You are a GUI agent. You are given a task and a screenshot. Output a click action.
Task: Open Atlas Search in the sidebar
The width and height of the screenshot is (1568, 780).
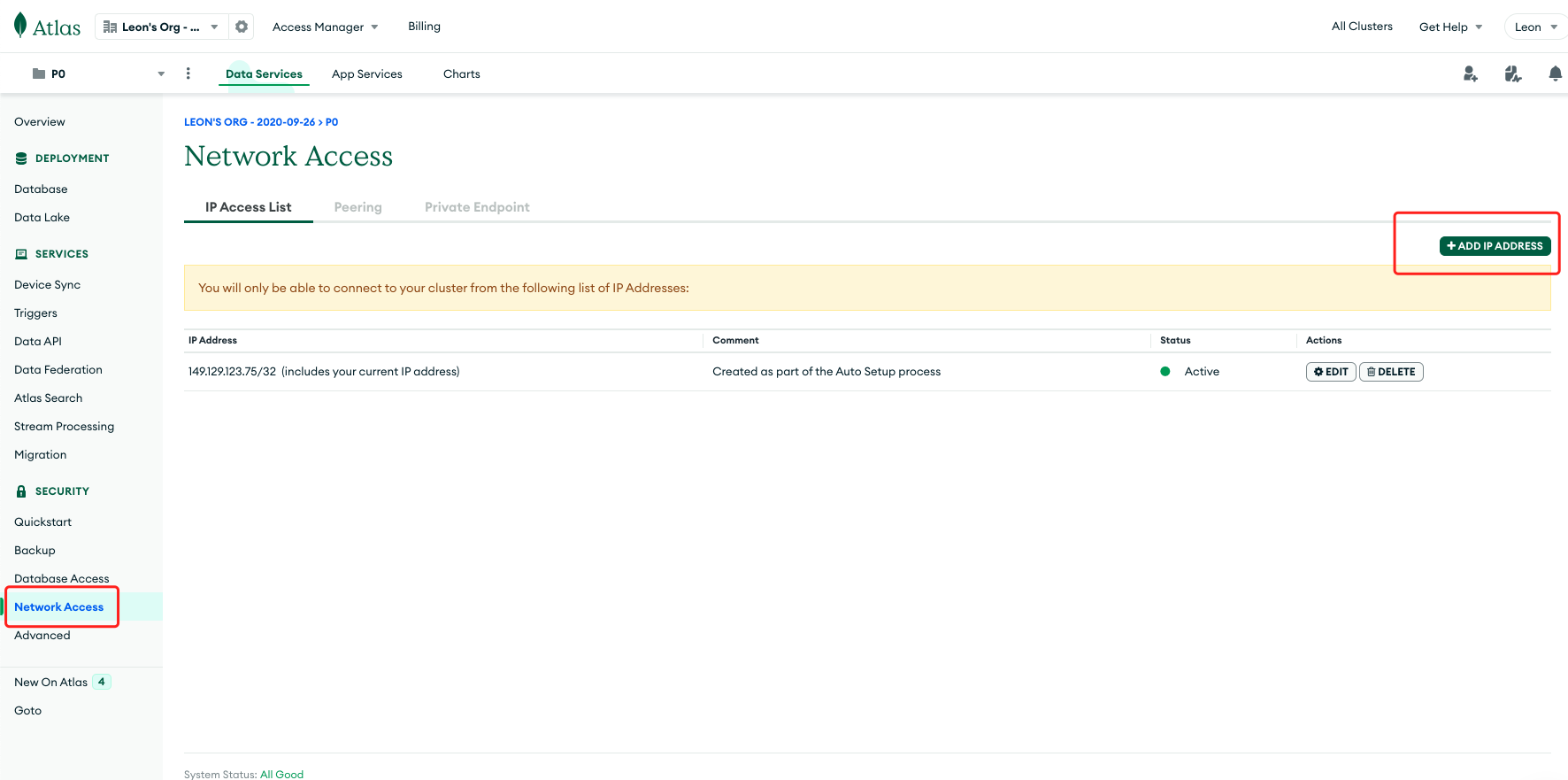(x=48, y=398)
